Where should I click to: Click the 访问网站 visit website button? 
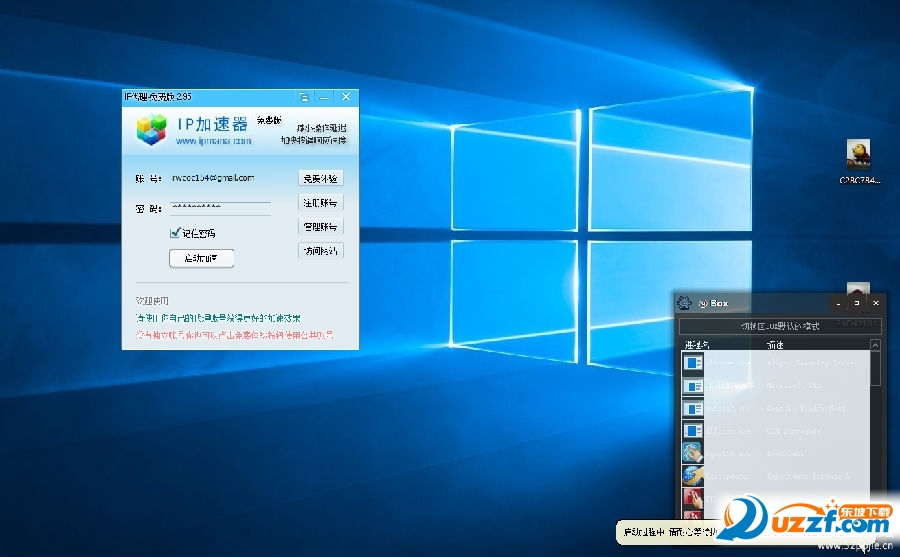coord(321,251)
